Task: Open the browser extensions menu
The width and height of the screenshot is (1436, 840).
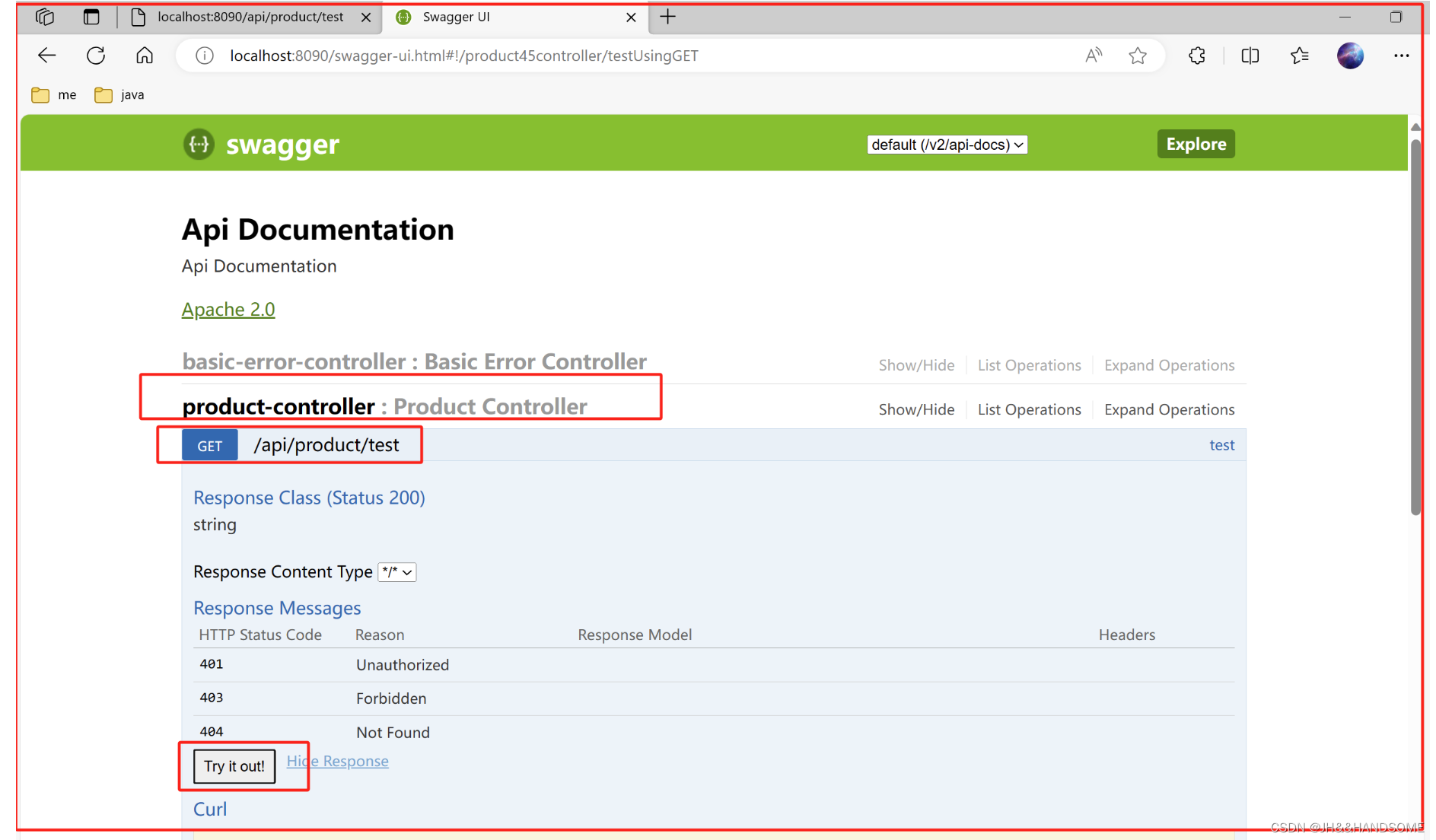Action: (x=1197, y=56)
